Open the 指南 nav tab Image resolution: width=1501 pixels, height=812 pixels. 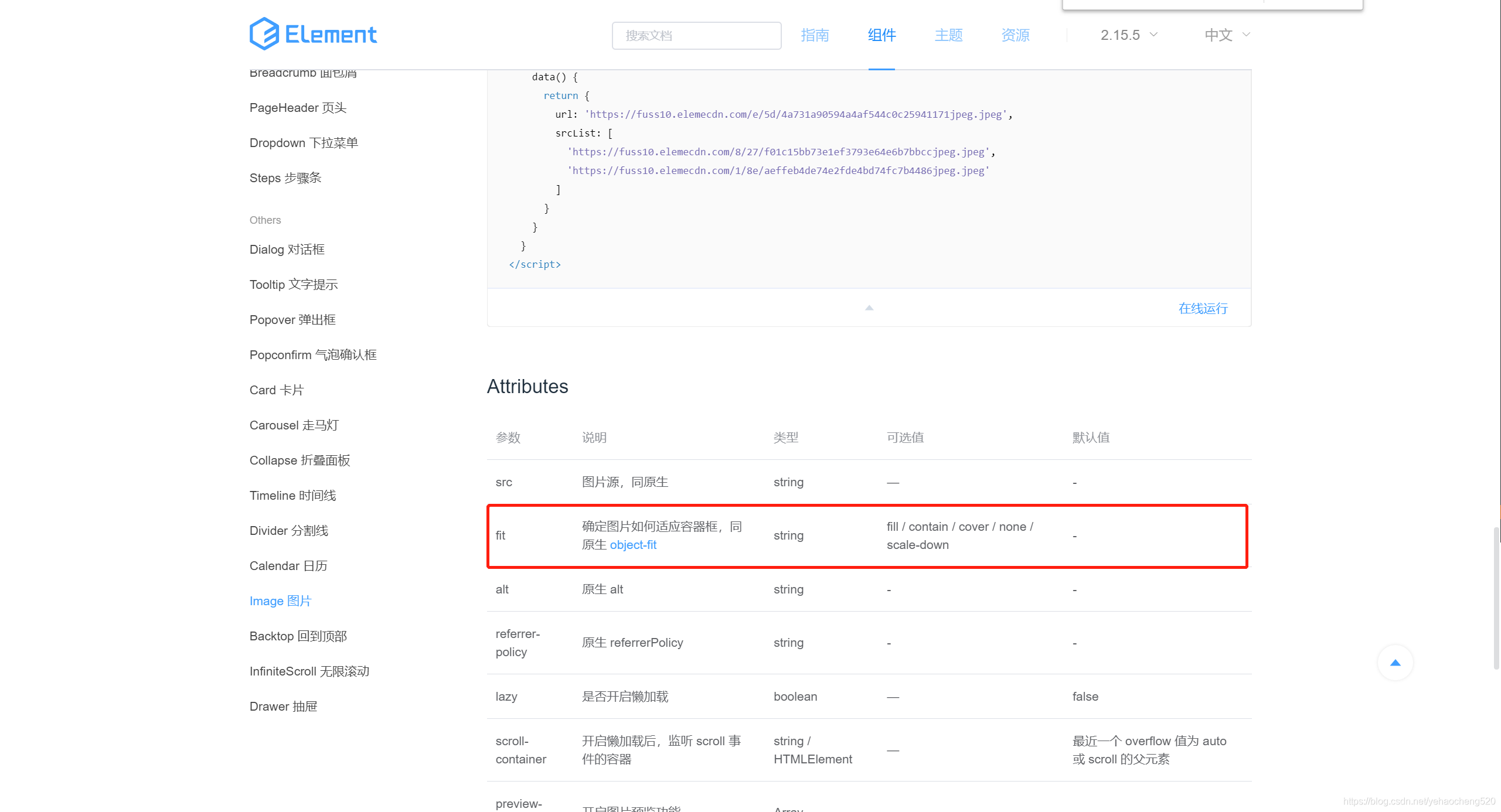815,35
